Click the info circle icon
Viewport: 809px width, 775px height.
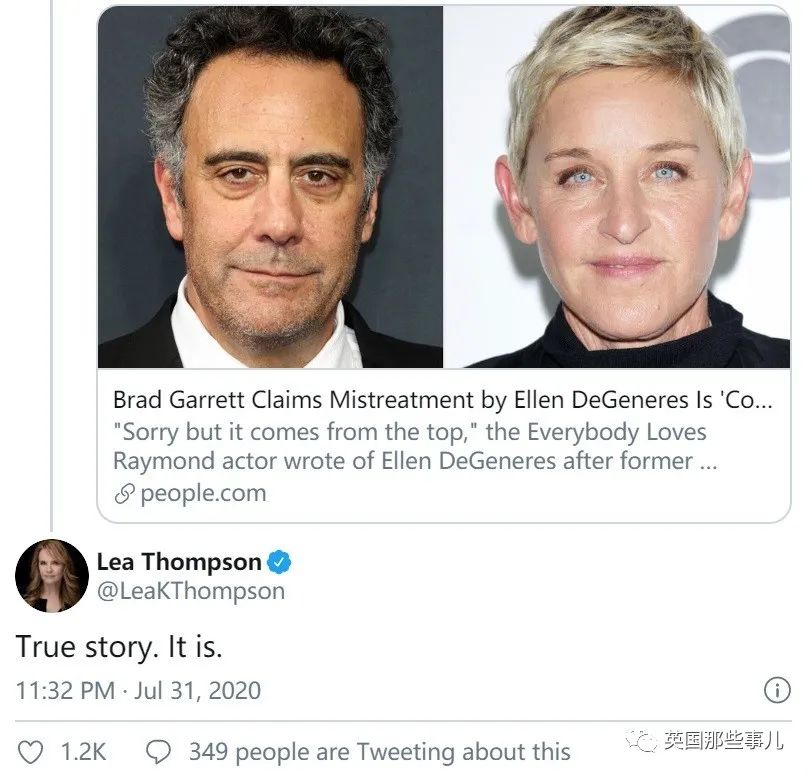tap(776, 690)
